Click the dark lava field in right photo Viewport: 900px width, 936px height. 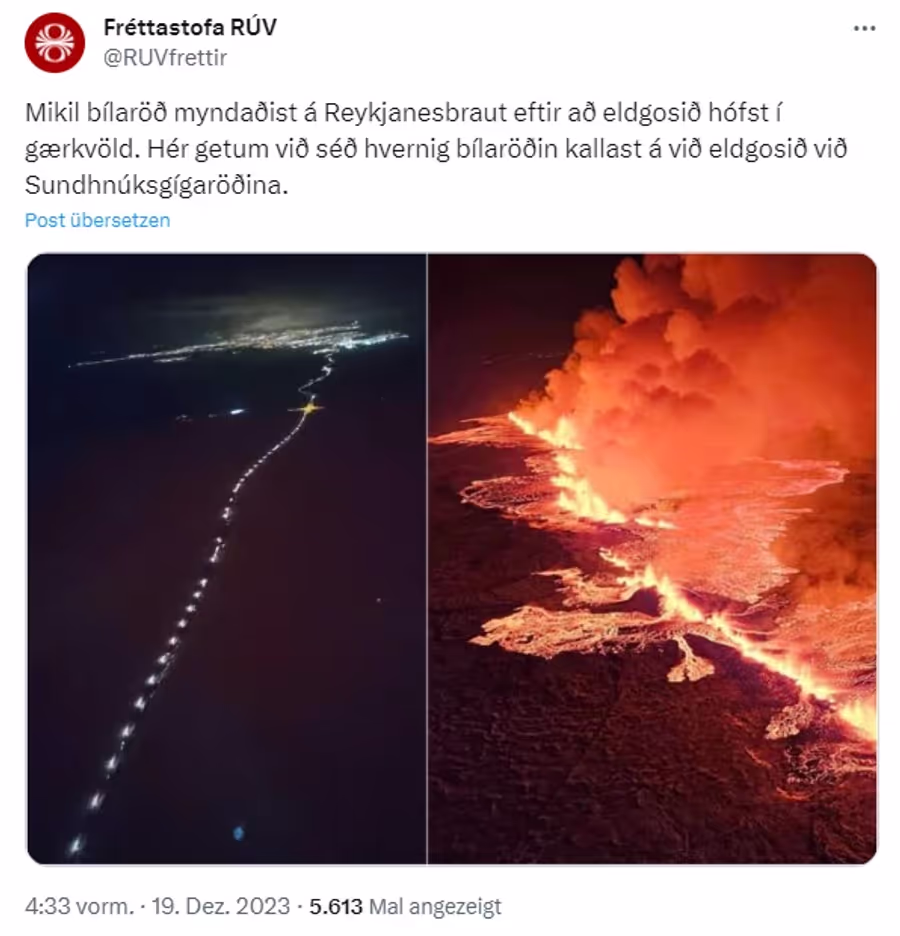click(567, 776)
